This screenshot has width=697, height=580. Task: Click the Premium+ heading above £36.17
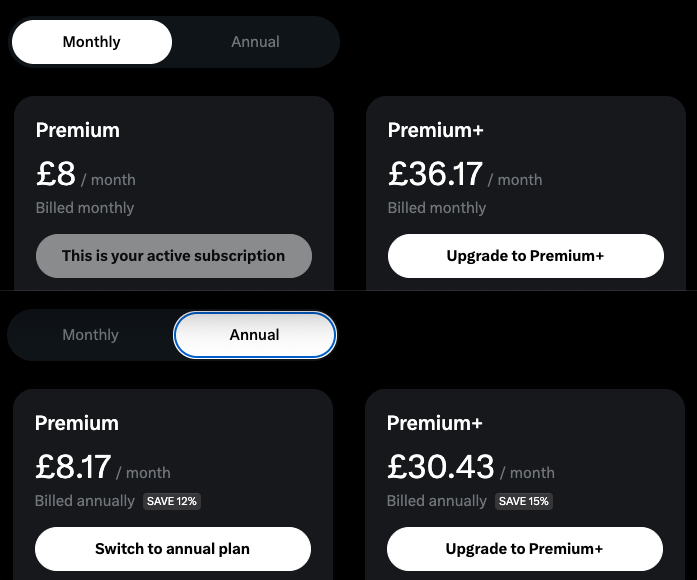tap(436, 130)
